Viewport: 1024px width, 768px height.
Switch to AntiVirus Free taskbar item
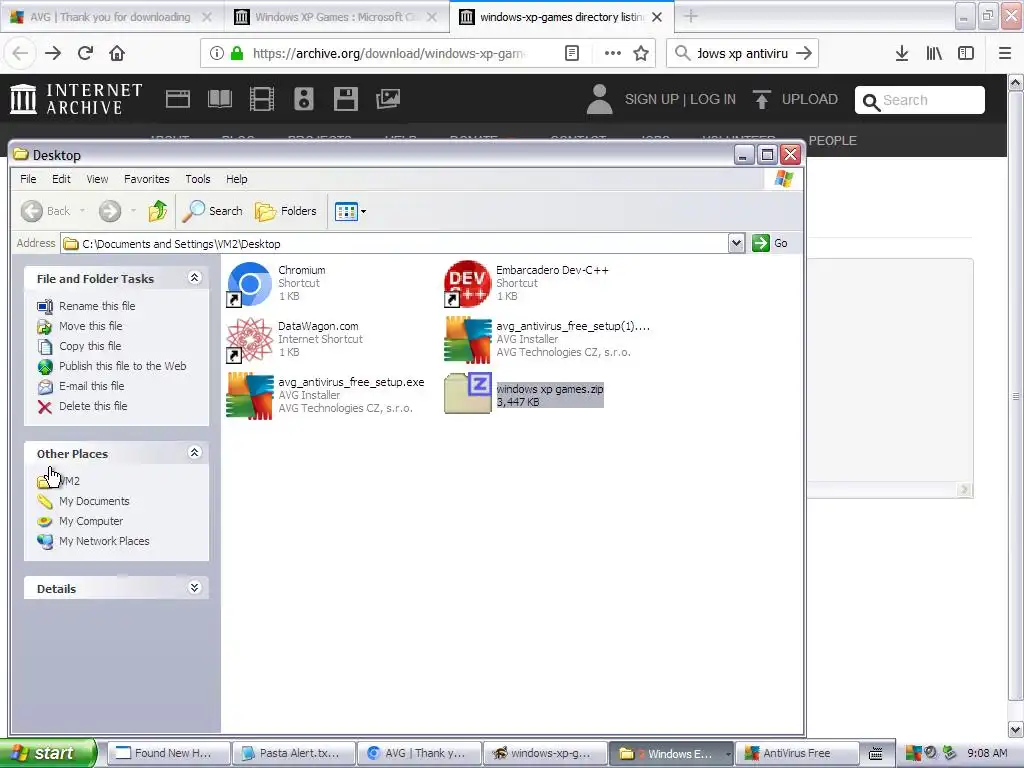797,753
